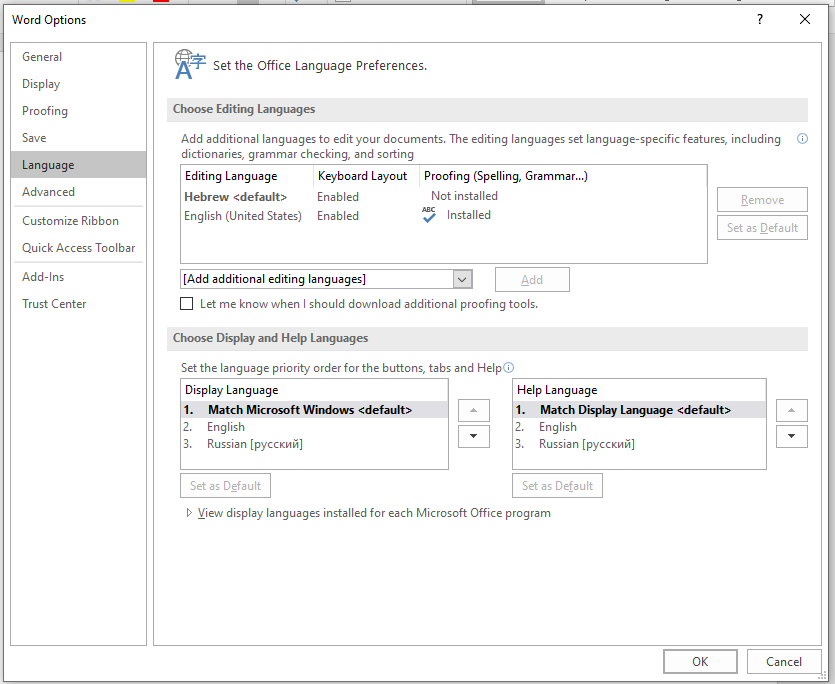The width and height of the screenshot is (835, 684).
Task: Click the Help question mark icon in title bar
Action: click(760, 19)
